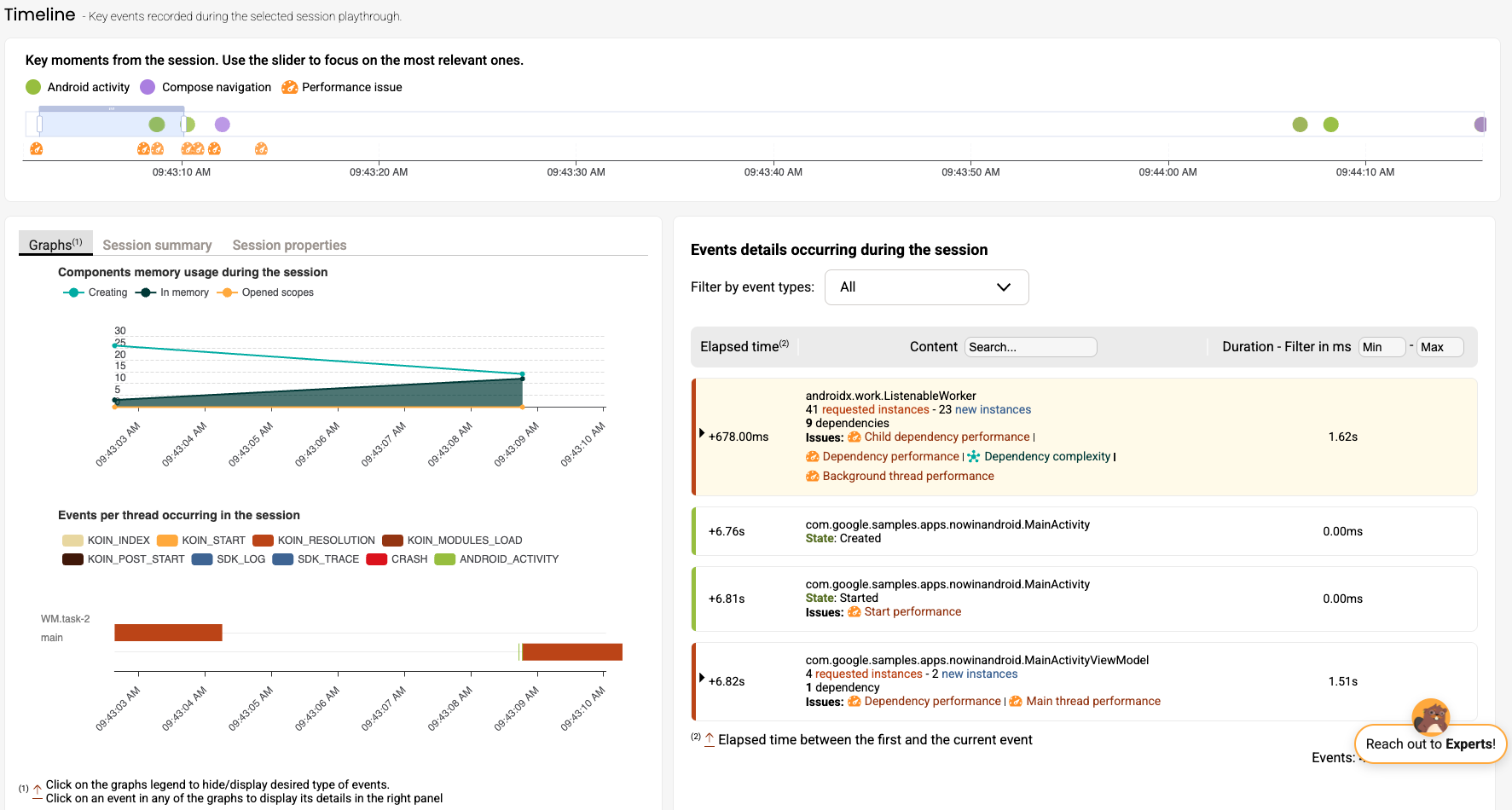The image size is (1512, 810).
Task: Click the Child dependency performance issue icon
Action: [854, 437]
